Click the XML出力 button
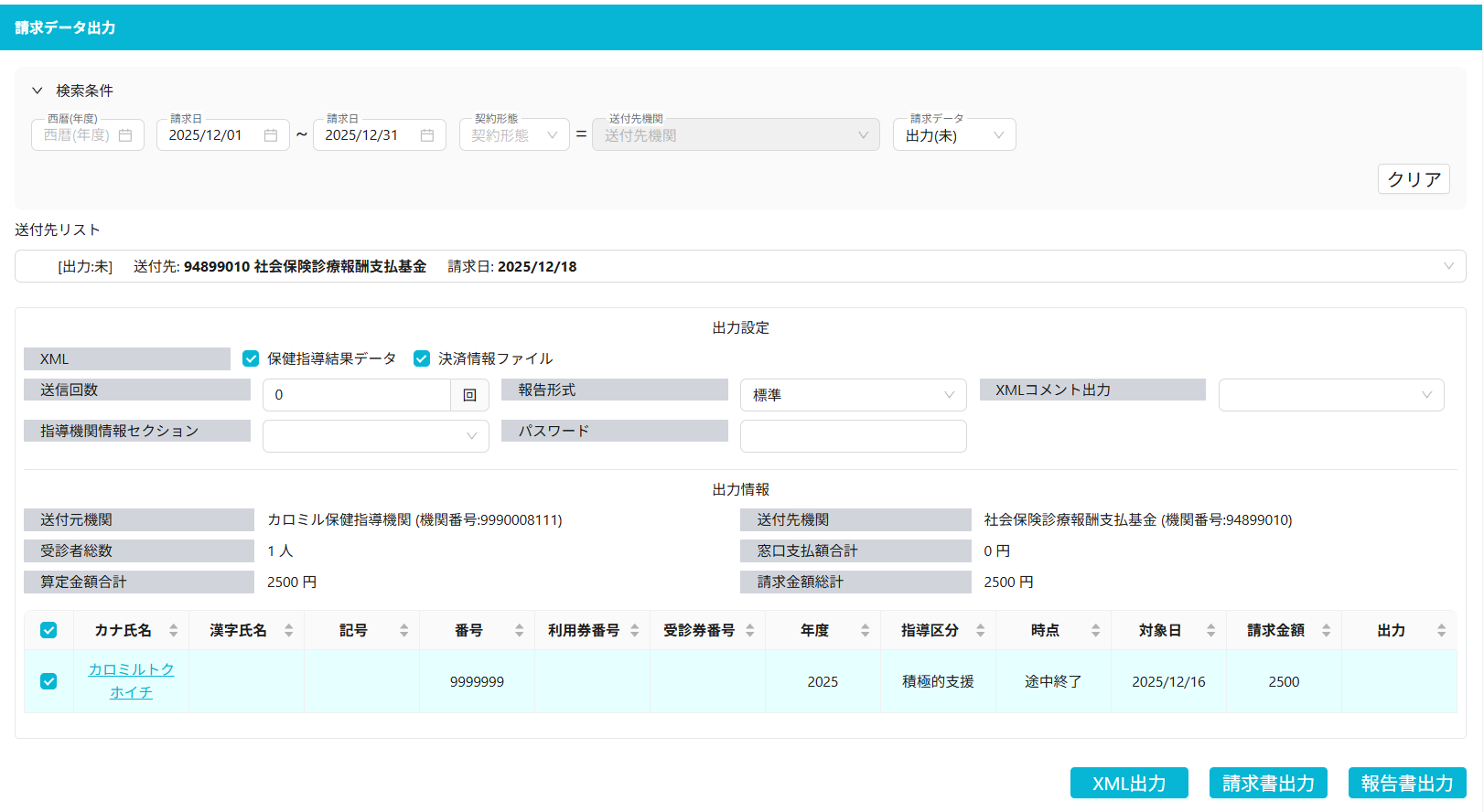 [x=1128, y=784]
